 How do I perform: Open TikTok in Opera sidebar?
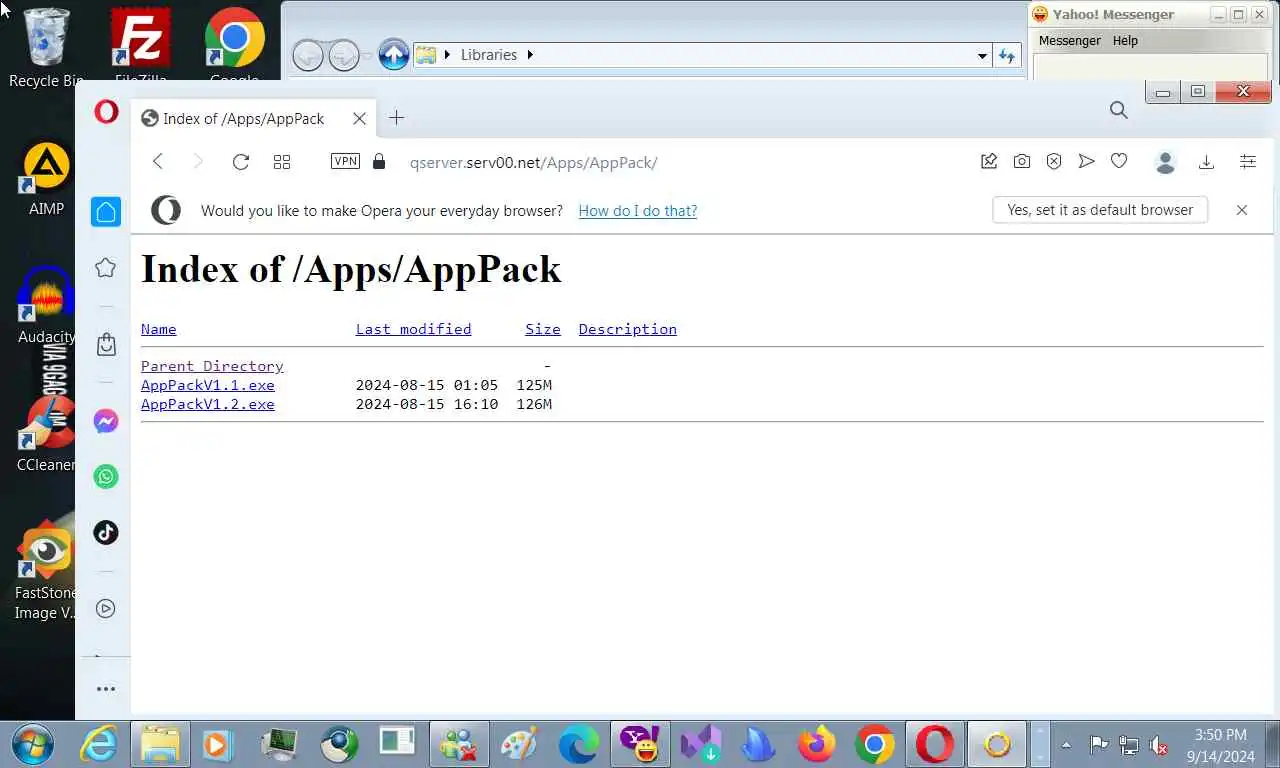pyautogui.click(x=106, y=532)
